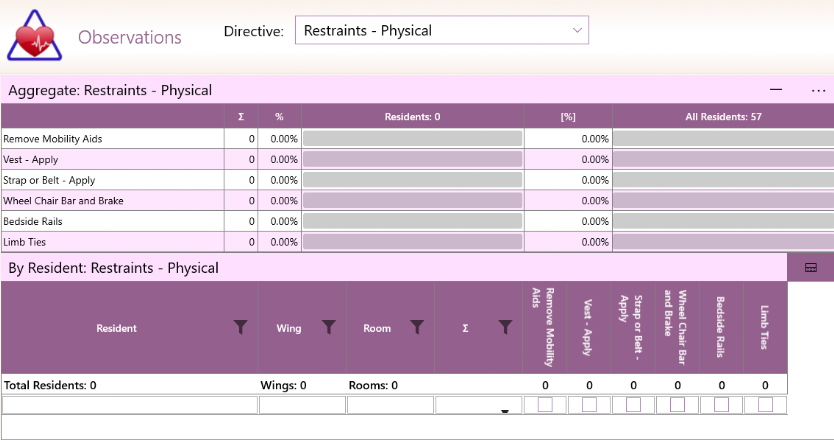Check the Strap or Belt filter checkbox
Image resolution: width=834 pixels, height=440 pixels.
point(633,405)
